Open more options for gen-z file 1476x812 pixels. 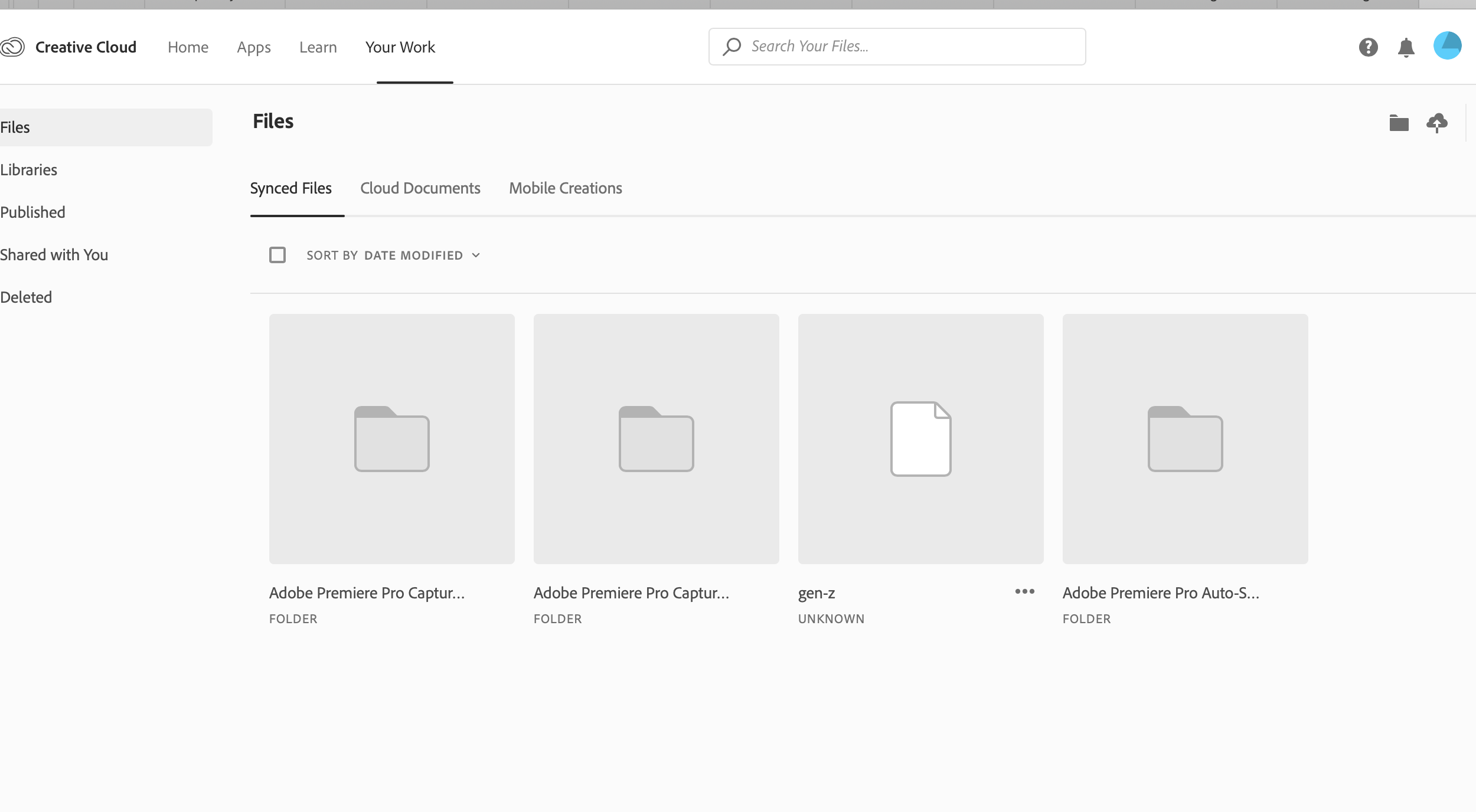coord(1025,591)
